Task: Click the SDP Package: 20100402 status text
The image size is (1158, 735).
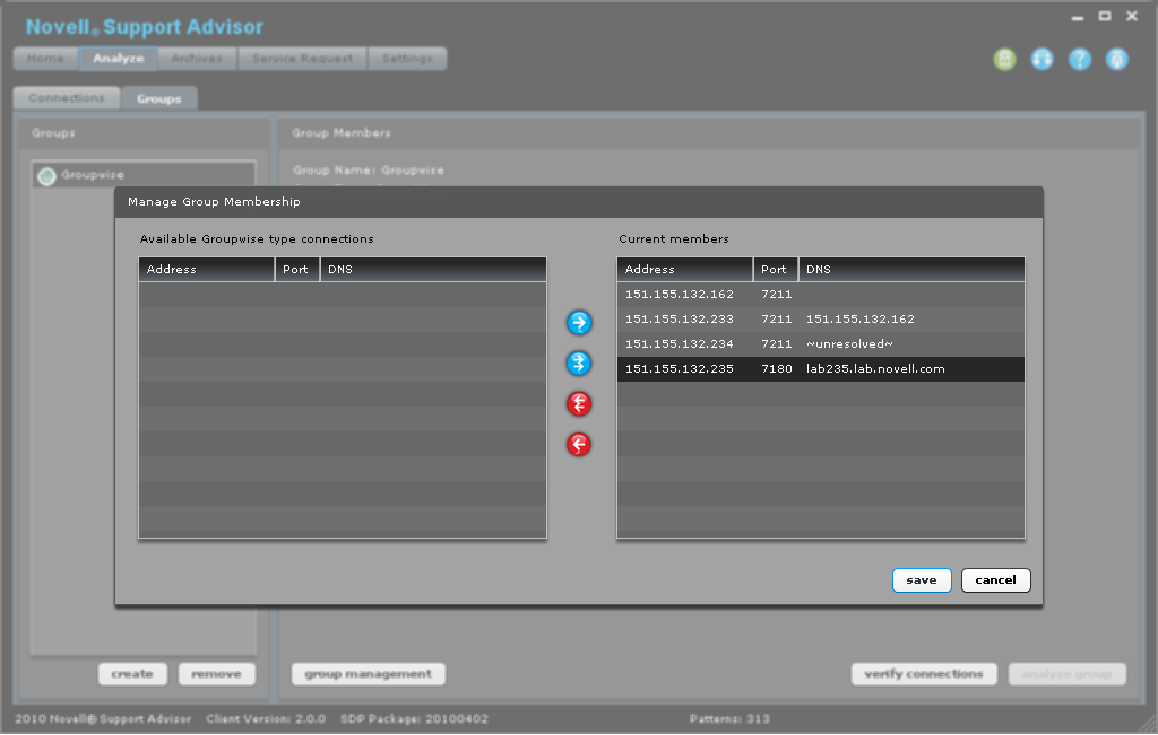Action: pyautogui.click(x=414, y=719)
